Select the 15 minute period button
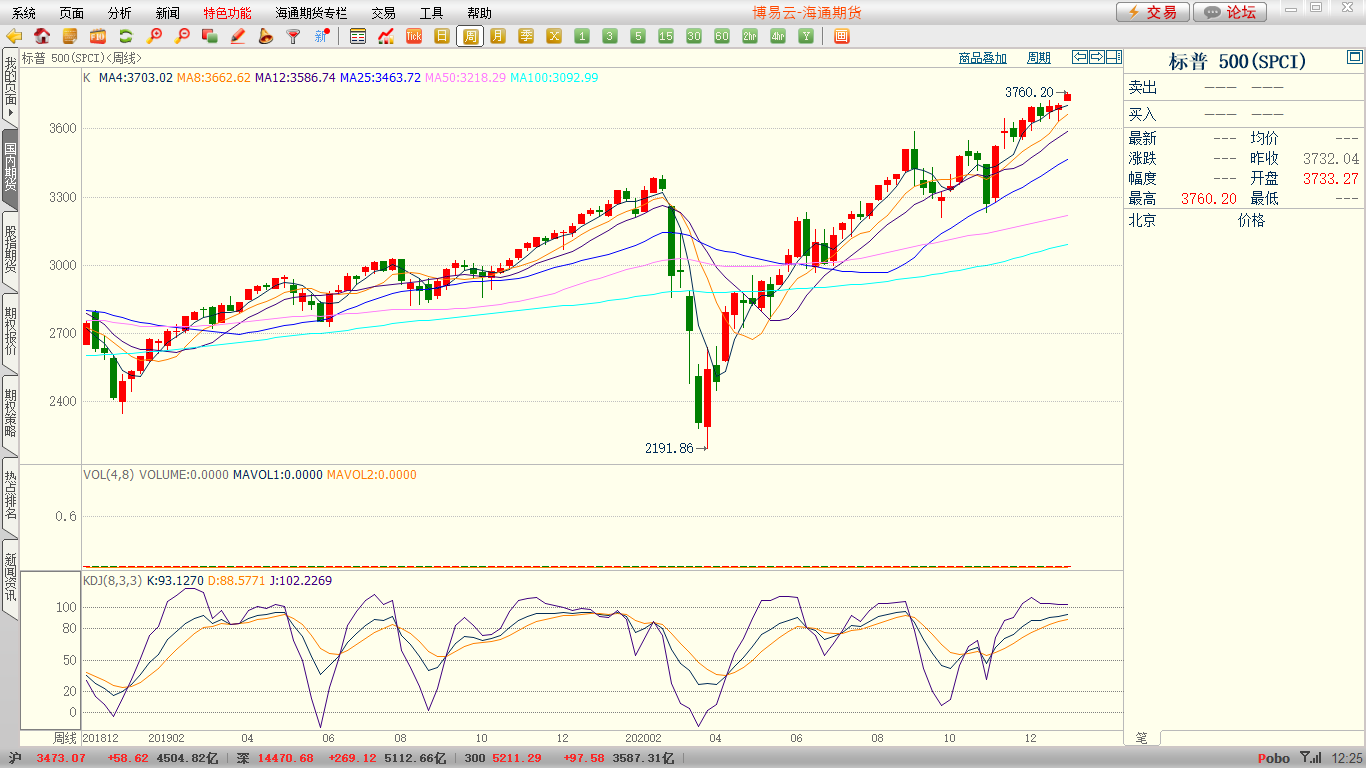The width and height of the screenshot is (1366, 768). pyautogui.click(x=666, y=36)
